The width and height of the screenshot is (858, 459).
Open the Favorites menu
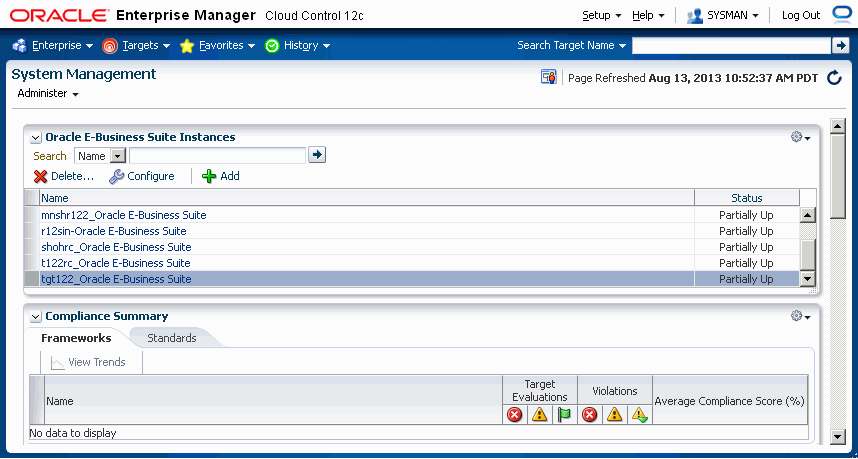click(218, 45)
